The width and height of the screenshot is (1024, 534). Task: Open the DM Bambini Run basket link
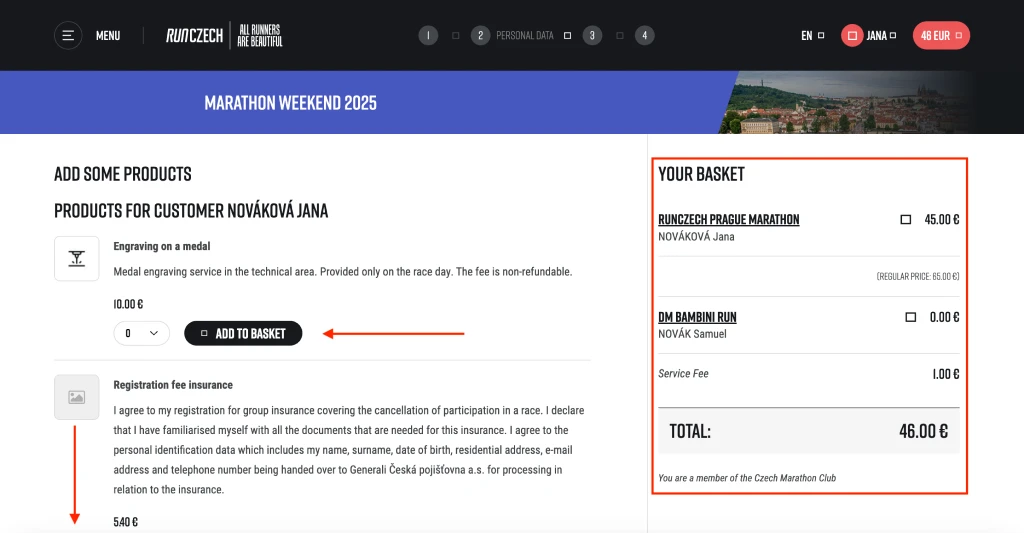click(697, 317)
